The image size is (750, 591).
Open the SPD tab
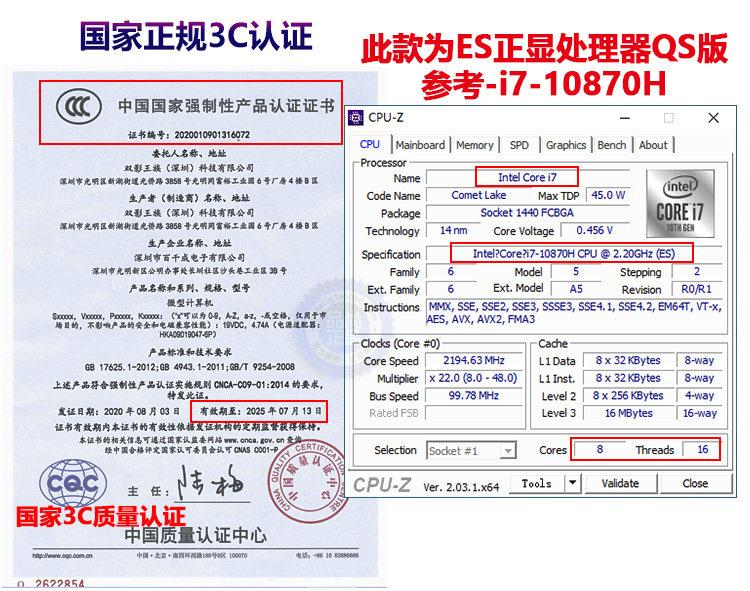click(519, 145)
